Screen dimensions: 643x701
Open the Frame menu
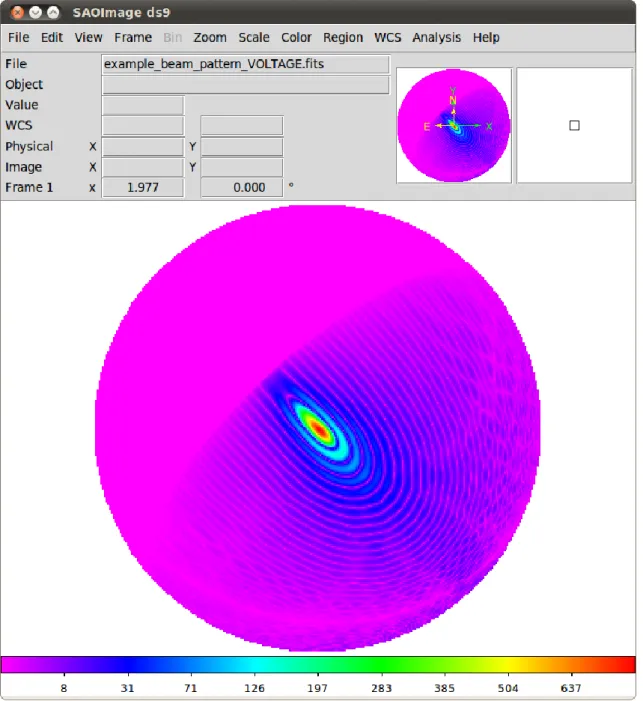click(x=133, y=38)
